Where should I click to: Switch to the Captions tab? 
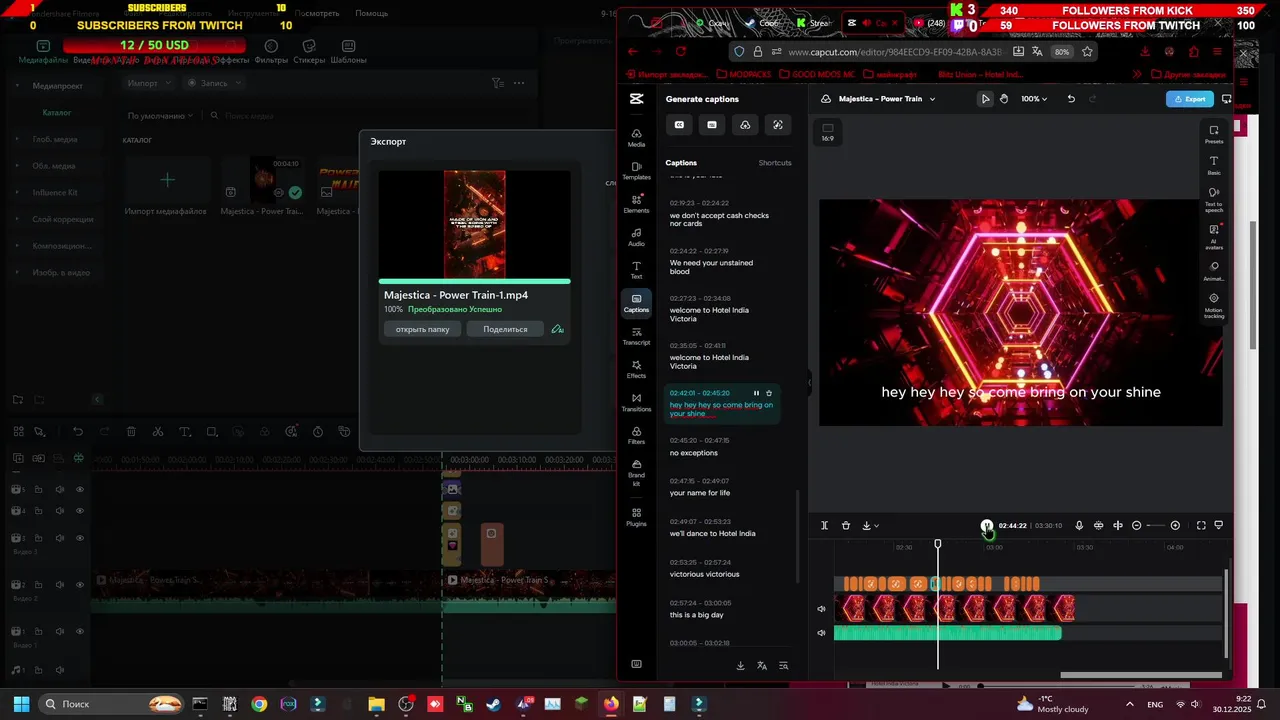681,162
